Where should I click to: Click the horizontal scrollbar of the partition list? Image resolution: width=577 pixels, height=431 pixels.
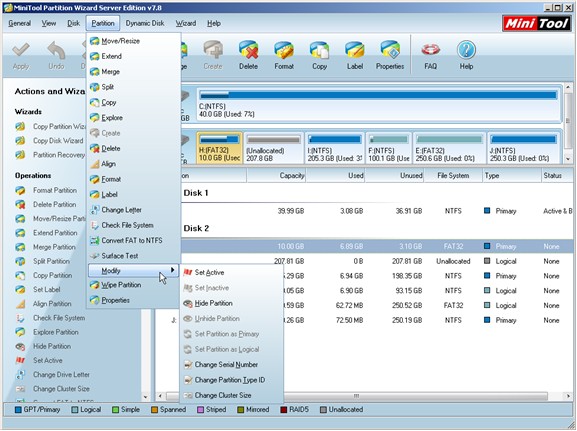tap(357, 396)
